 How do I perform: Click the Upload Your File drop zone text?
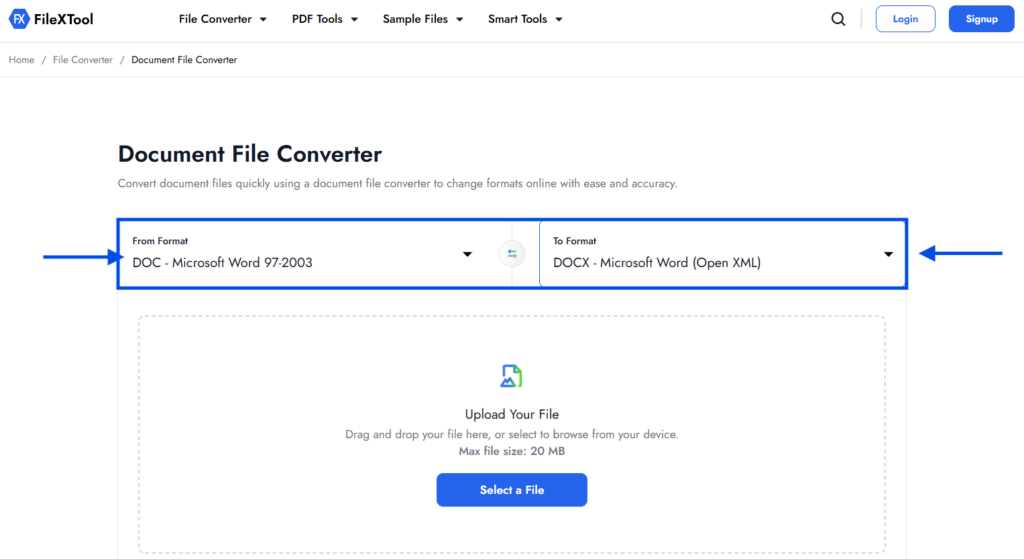512,414
